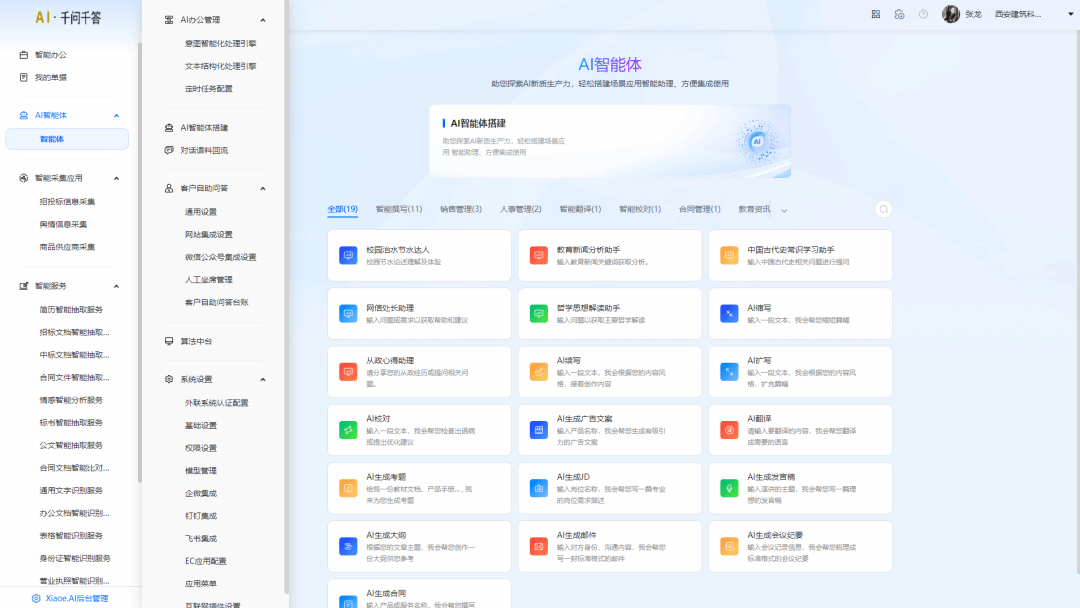Open the AI生成考题 icon
Screen dimensions: 1080x608
coord(348,488)
